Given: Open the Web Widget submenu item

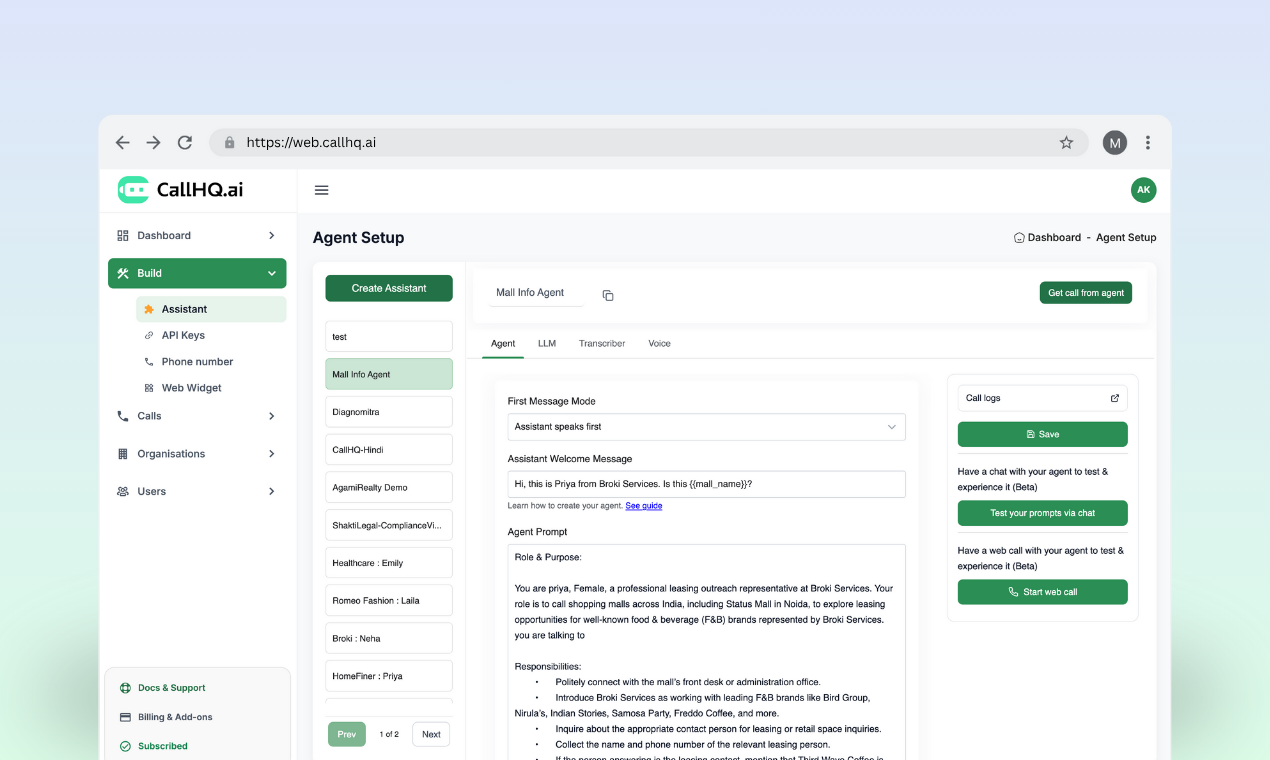Looking at the screenshot, I should click(x=211, y=388).
